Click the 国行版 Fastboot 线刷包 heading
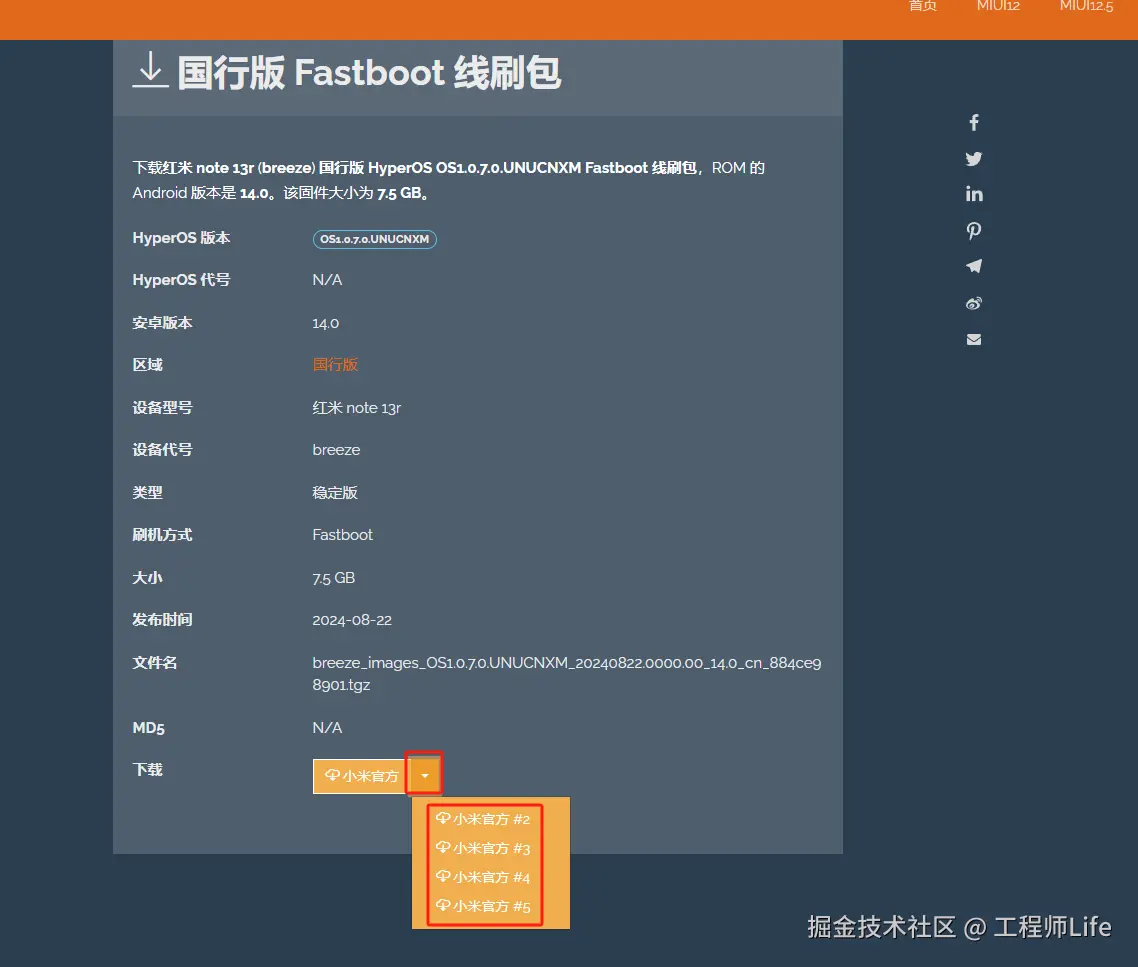This screenshot has width=1138, height=967. pos(369,73)
